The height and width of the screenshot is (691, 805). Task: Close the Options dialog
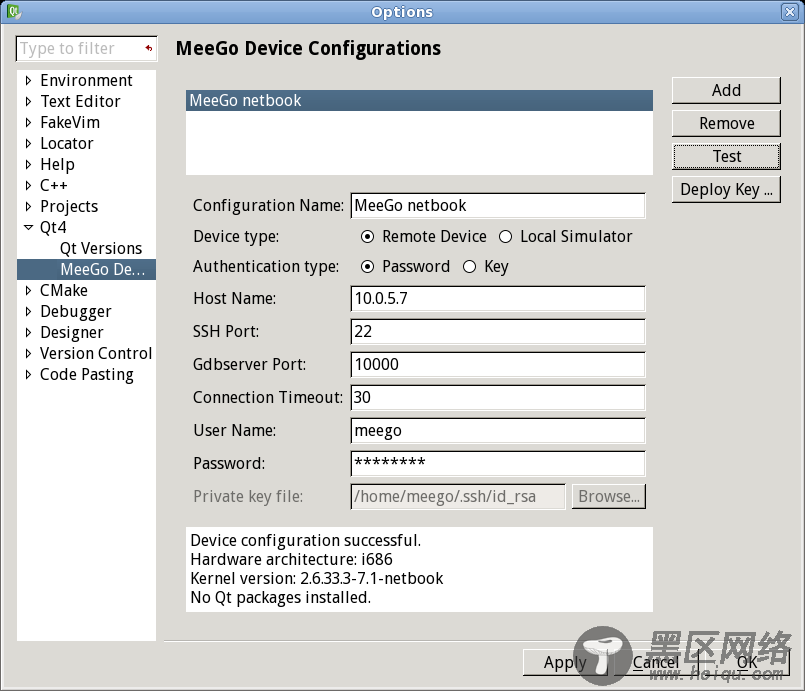pos(790,11)
